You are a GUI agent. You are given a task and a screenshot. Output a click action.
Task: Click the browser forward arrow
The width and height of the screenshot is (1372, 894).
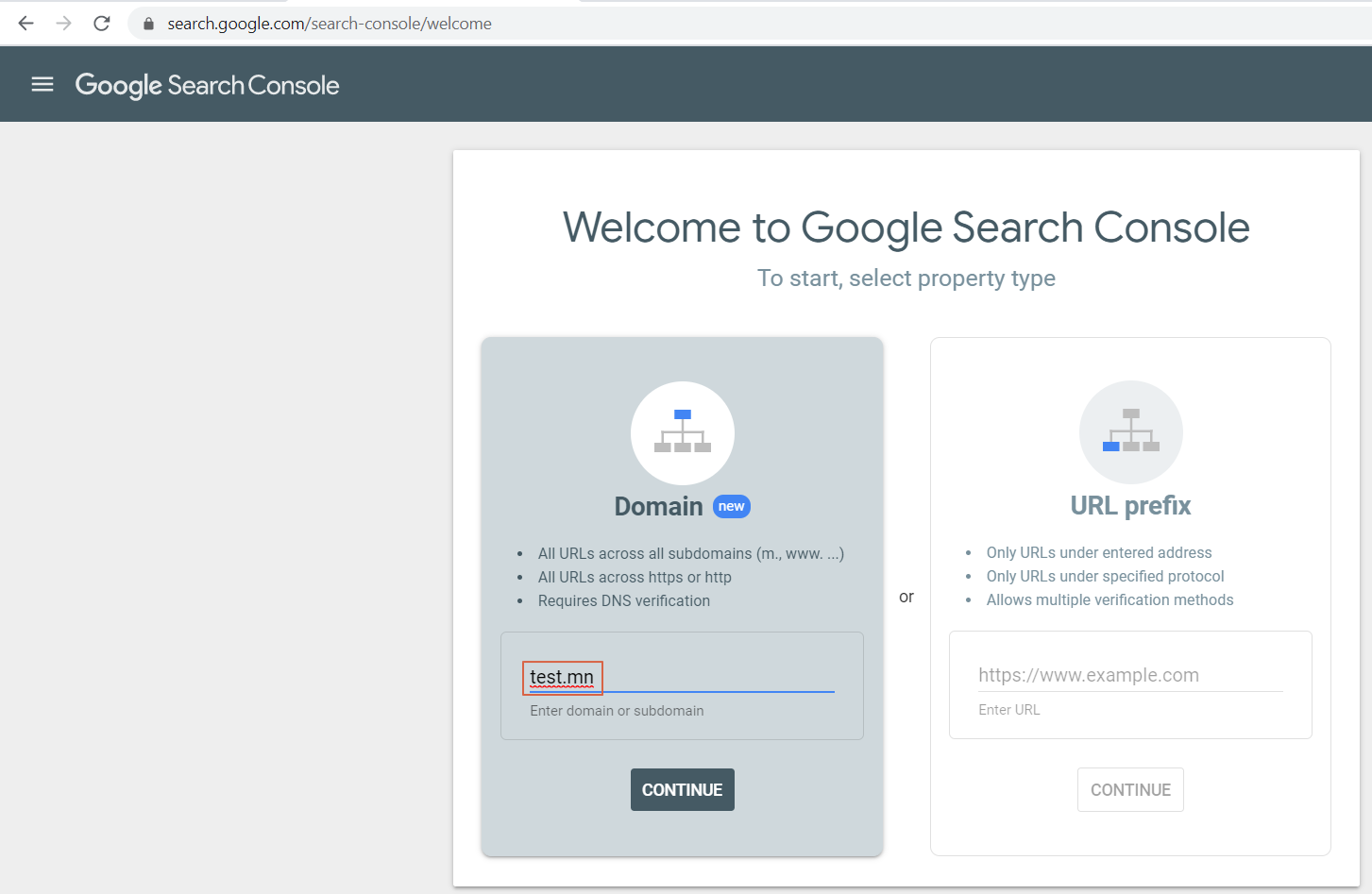[x=64, y=24]
